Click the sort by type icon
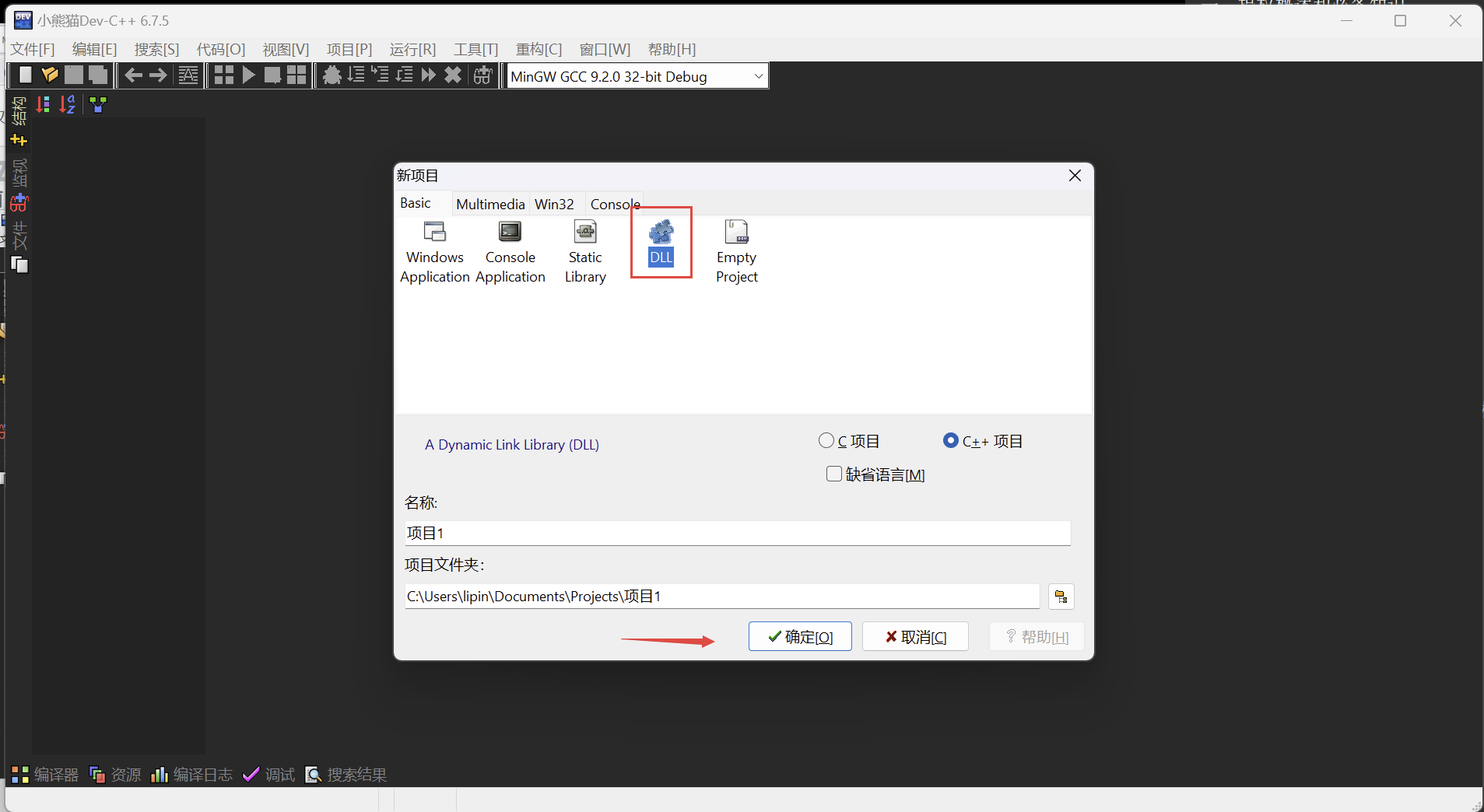The width and height of the screenshot is (1484, 812). [x=44, y=104]
